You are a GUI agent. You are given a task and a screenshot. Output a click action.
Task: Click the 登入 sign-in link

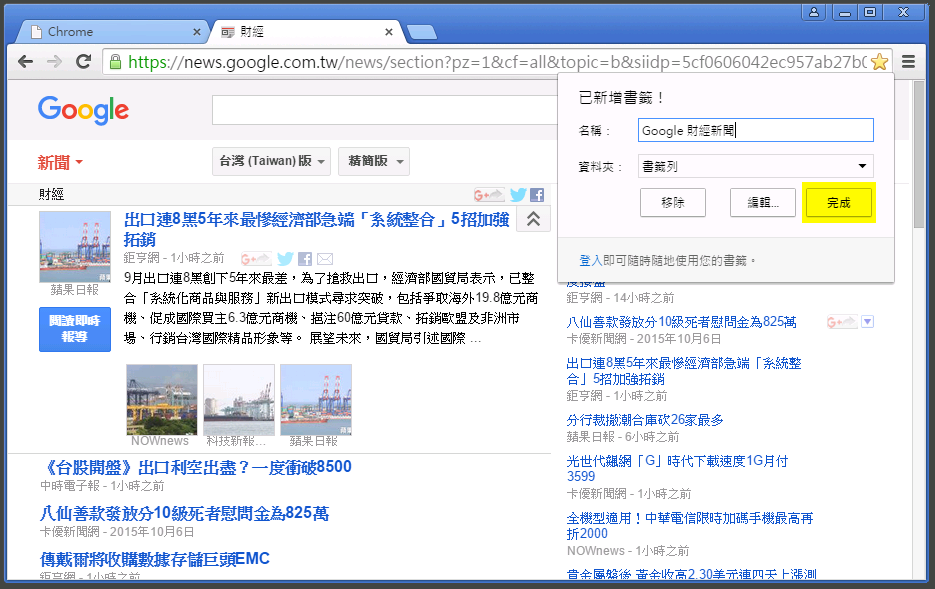click(590, 261)
